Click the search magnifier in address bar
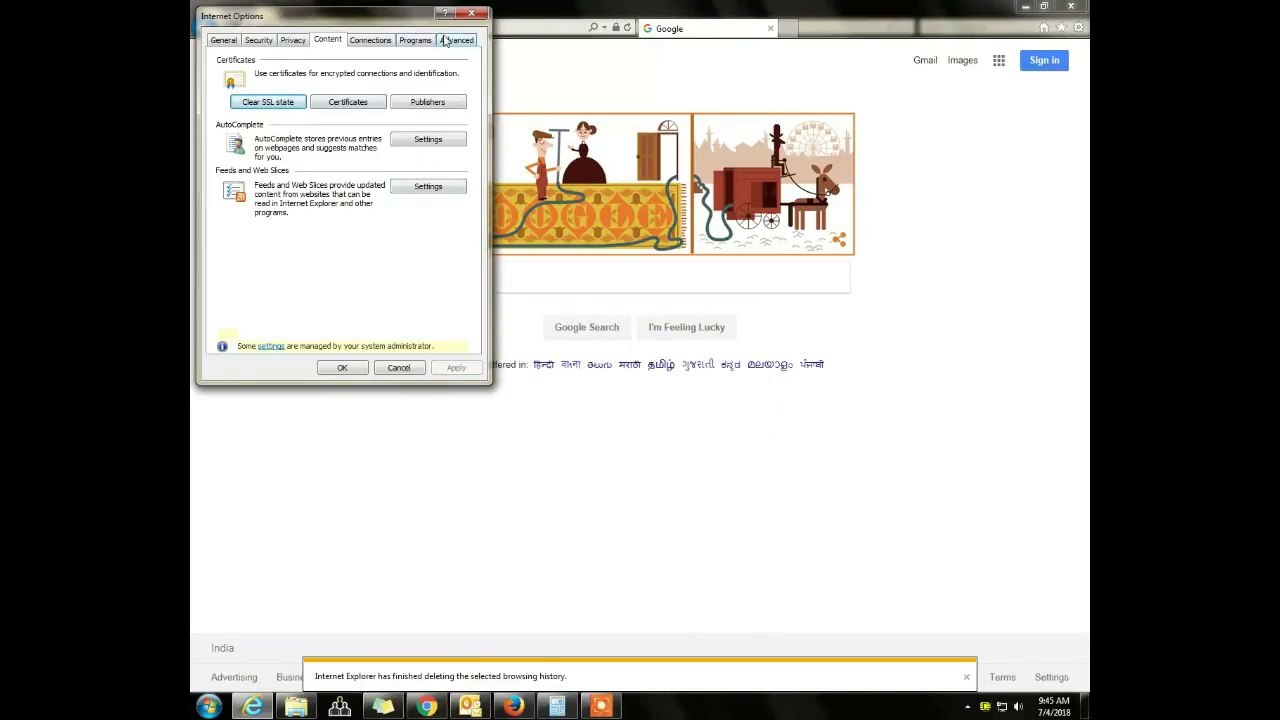Image resolution: width=1280 pixels, height=720 pixels. click(593, 28)
